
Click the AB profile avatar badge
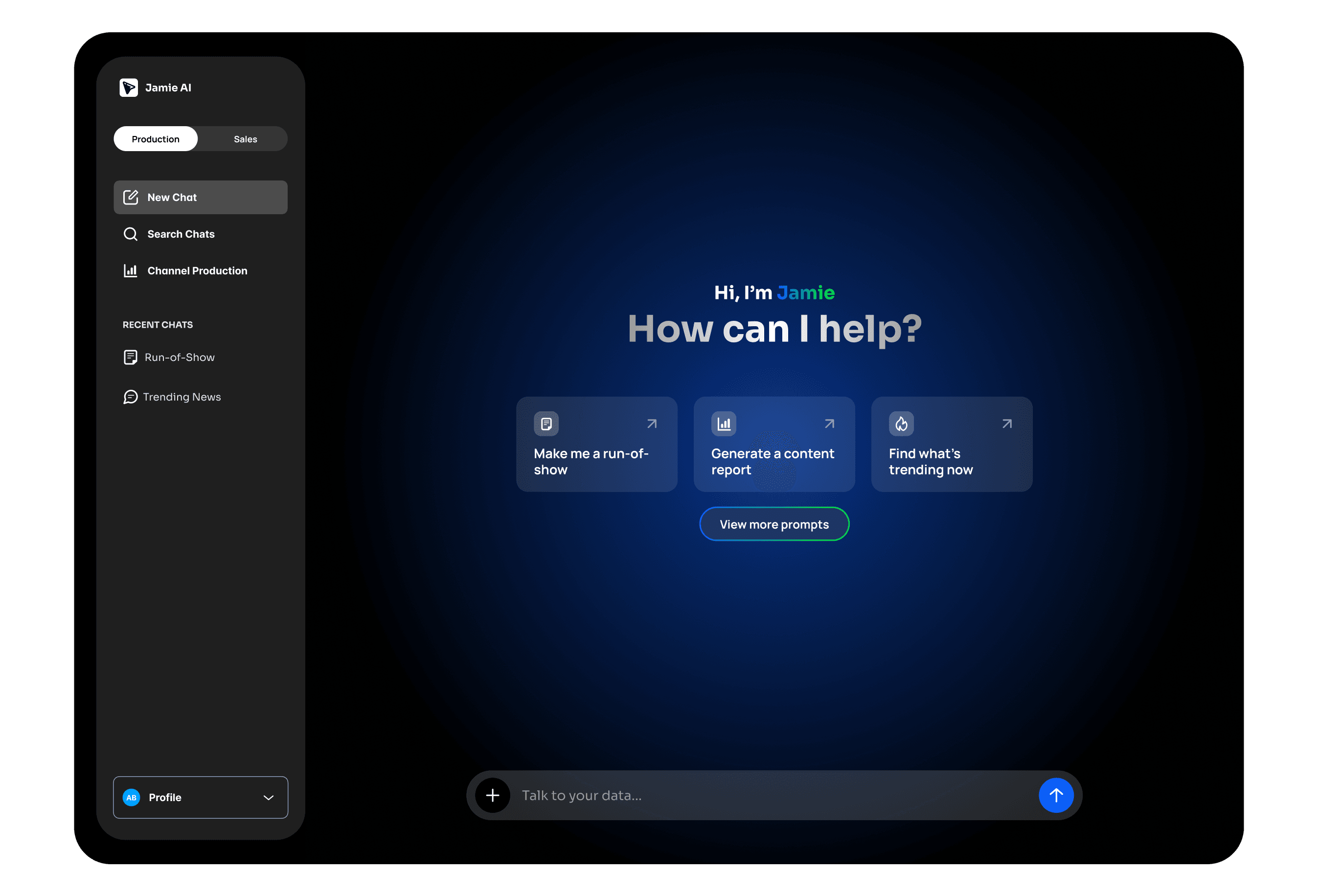tap(132, 797)
